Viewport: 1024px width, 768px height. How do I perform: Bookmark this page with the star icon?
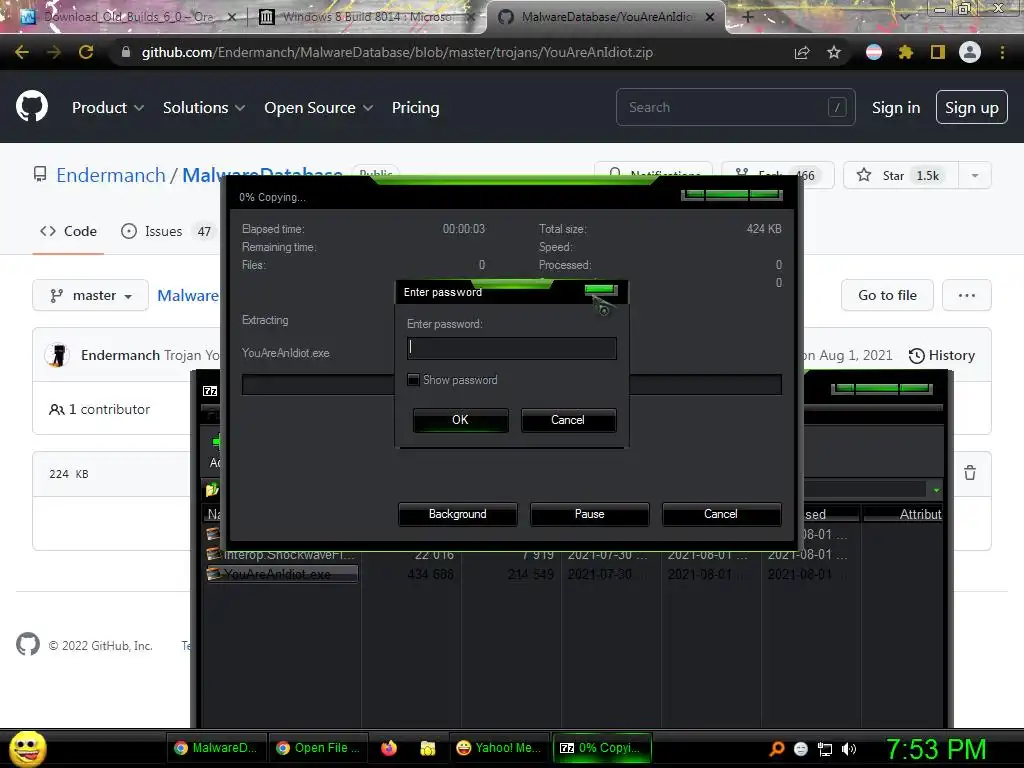coord(834,52)
